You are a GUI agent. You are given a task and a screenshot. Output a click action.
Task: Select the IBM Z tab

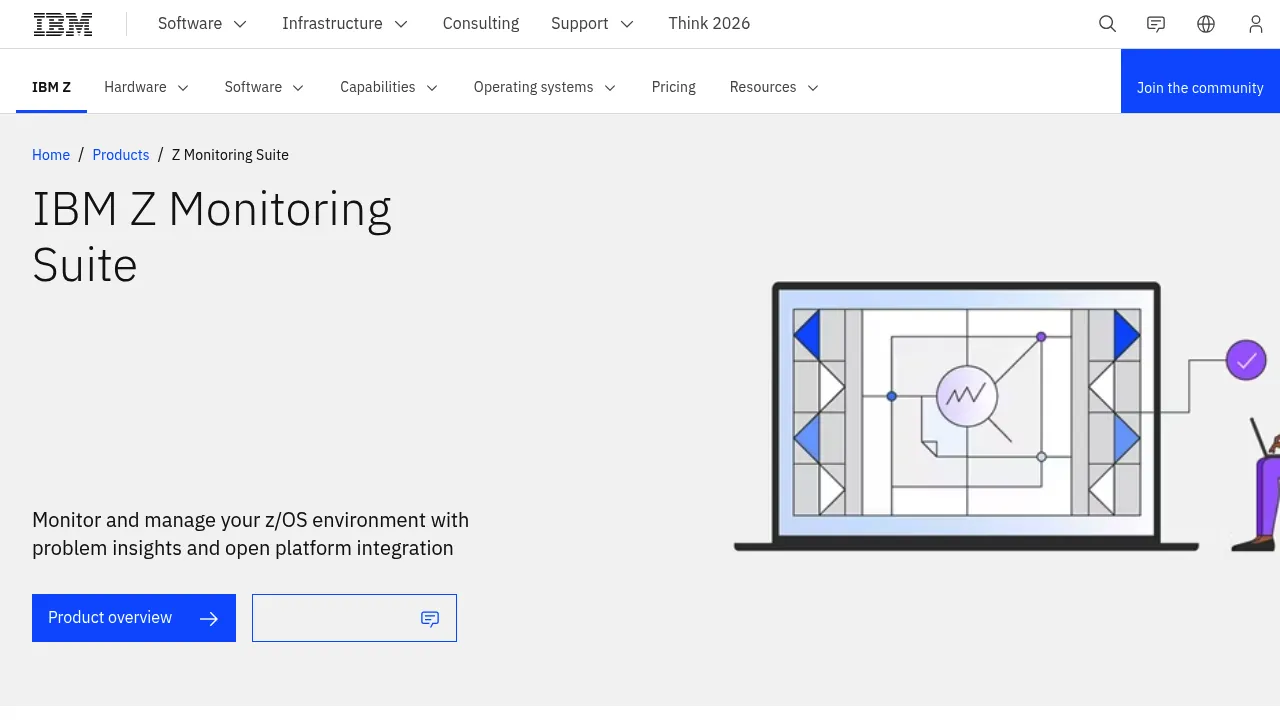[51, 87]
